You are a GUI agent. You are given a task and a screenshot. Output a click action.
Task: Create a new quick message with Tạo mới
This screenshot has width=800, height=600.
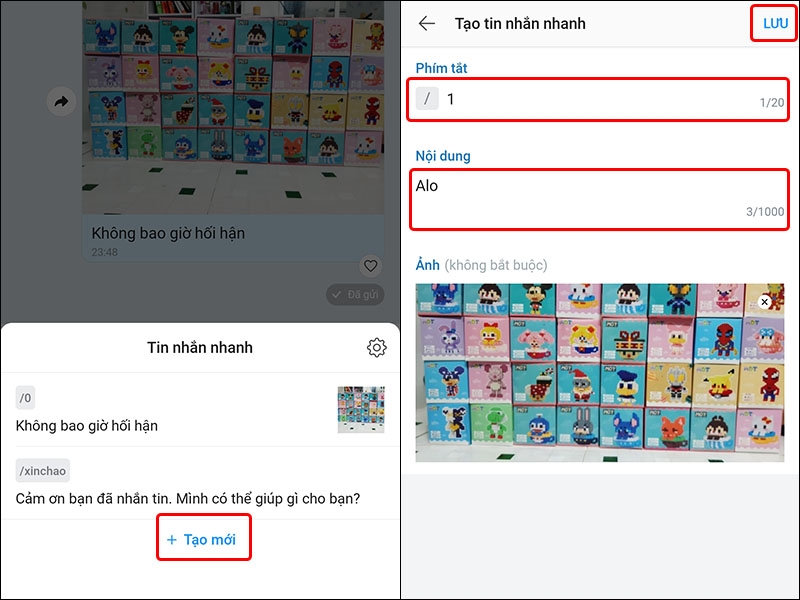[x=204, y=538]
